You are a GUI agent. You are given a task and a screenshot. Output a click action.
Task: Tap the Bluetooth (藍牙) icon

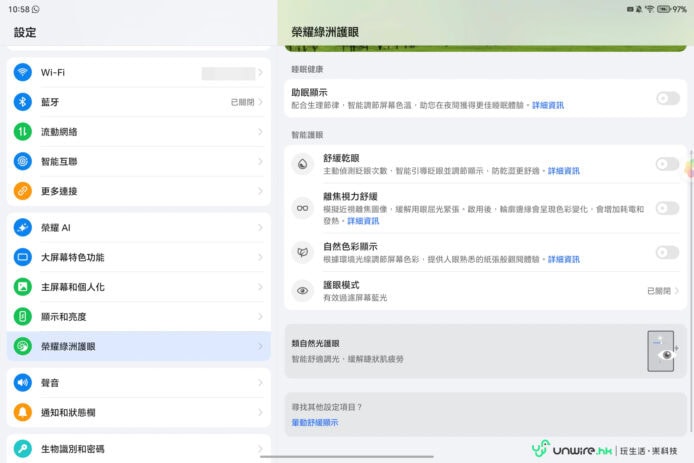[x=22, y=102]
